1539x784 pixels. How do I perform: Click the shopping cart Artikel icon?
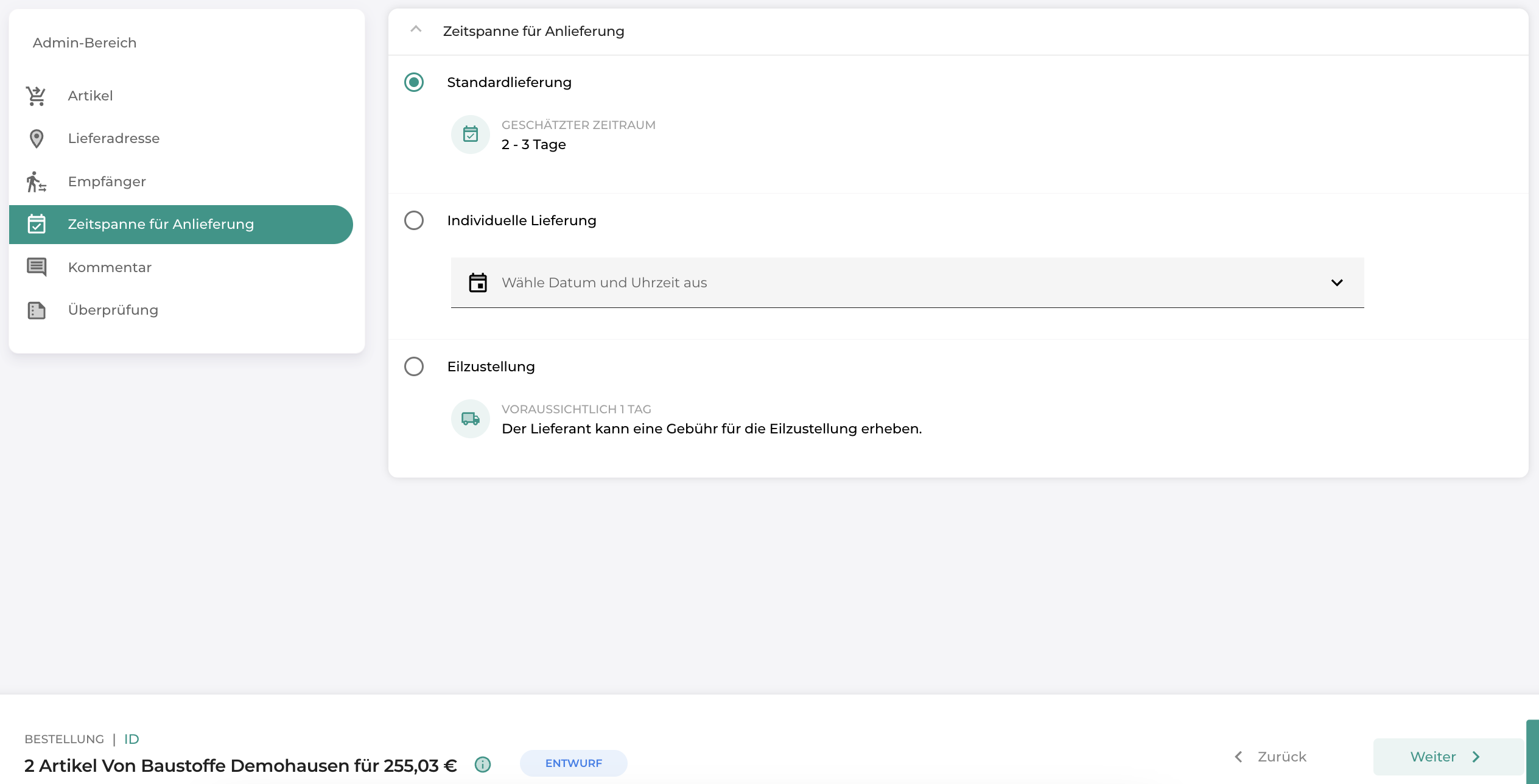[x=36, y=96]
